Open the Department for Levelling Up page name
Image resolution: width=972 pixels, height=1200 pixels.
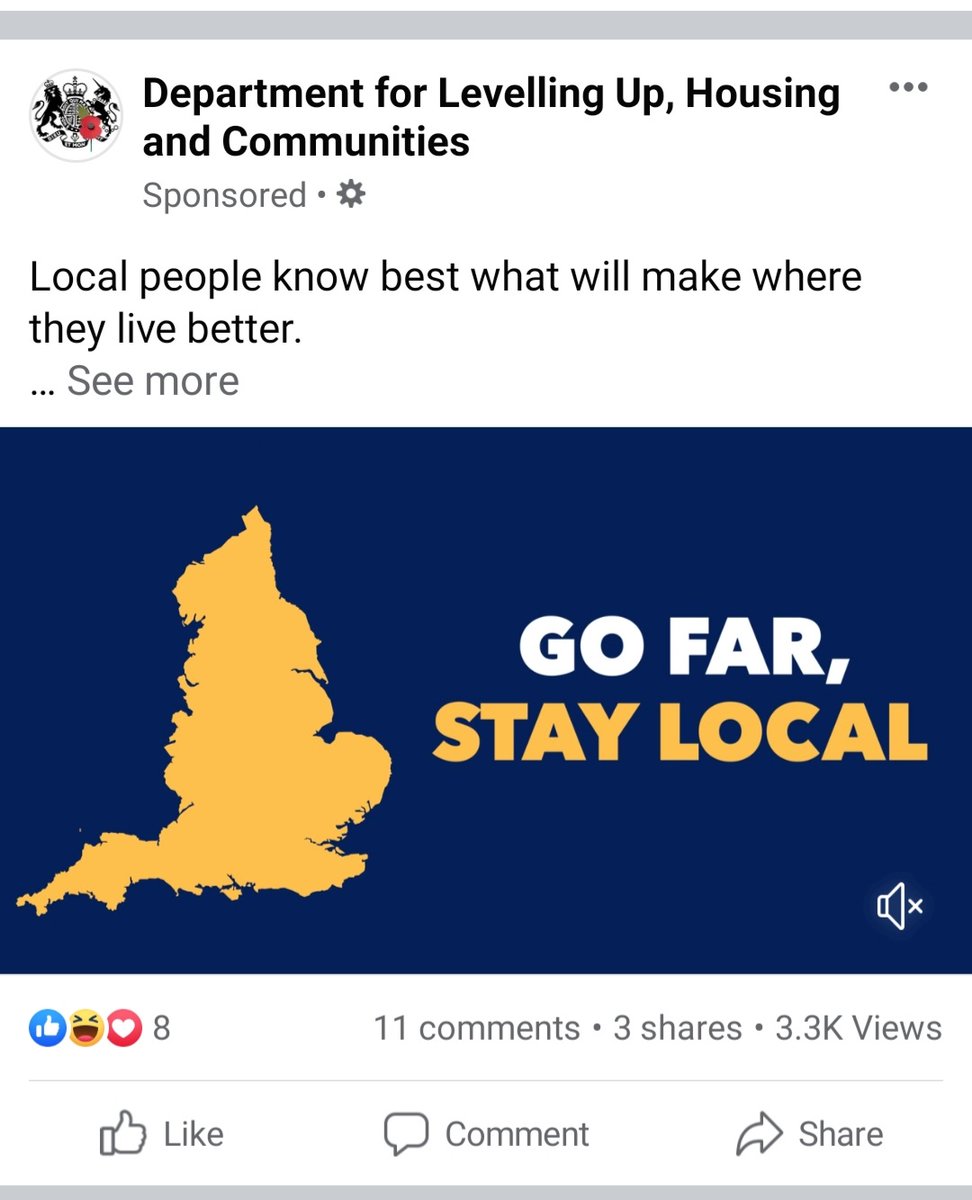491,117
